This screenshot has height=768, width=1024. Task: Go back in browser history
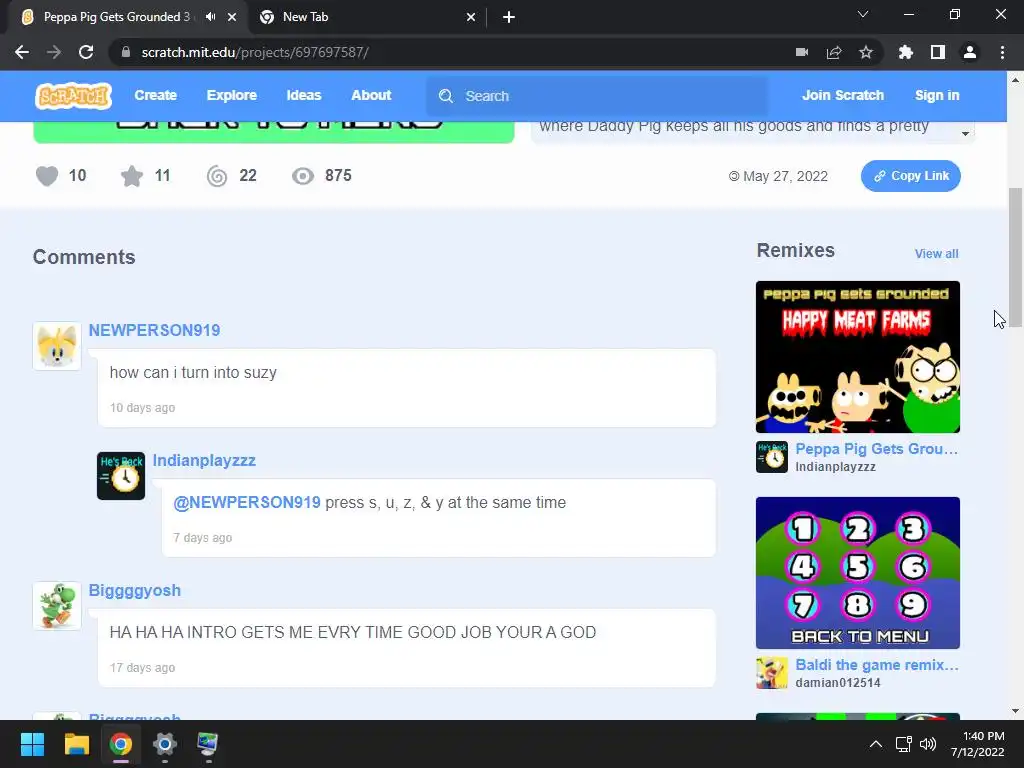[x=22, y=52]
